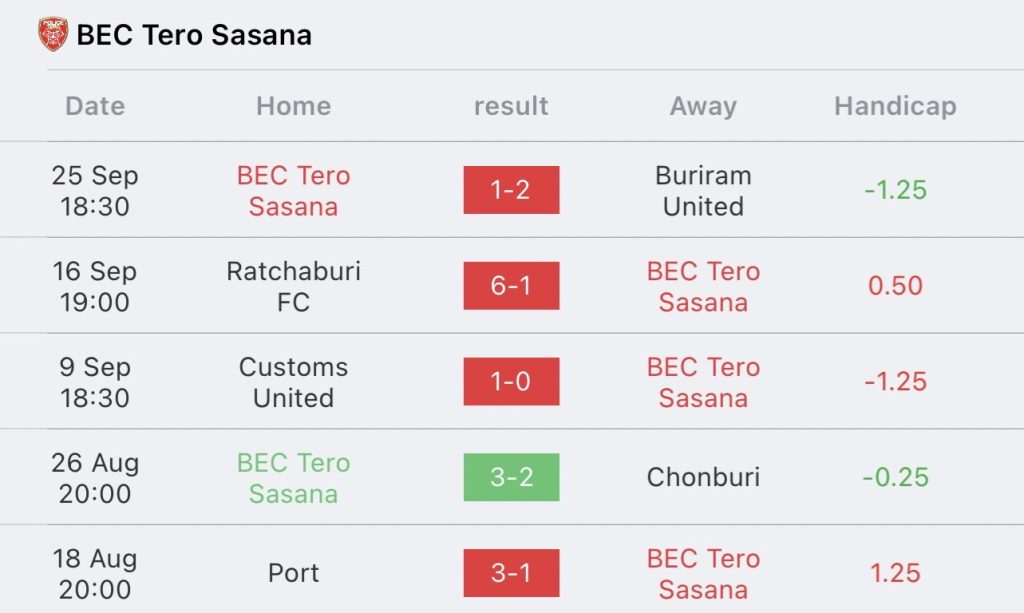Select the 25 Sep 18:30 match date
This screenshot has width=1024, height=613.
point(95,191)
